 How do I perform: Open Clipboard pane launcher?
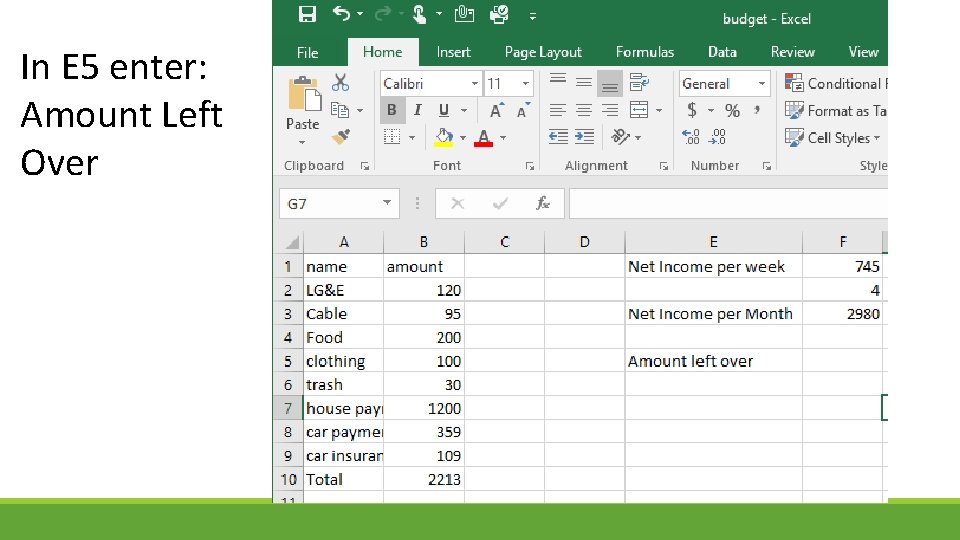click(x=365, y=166)
